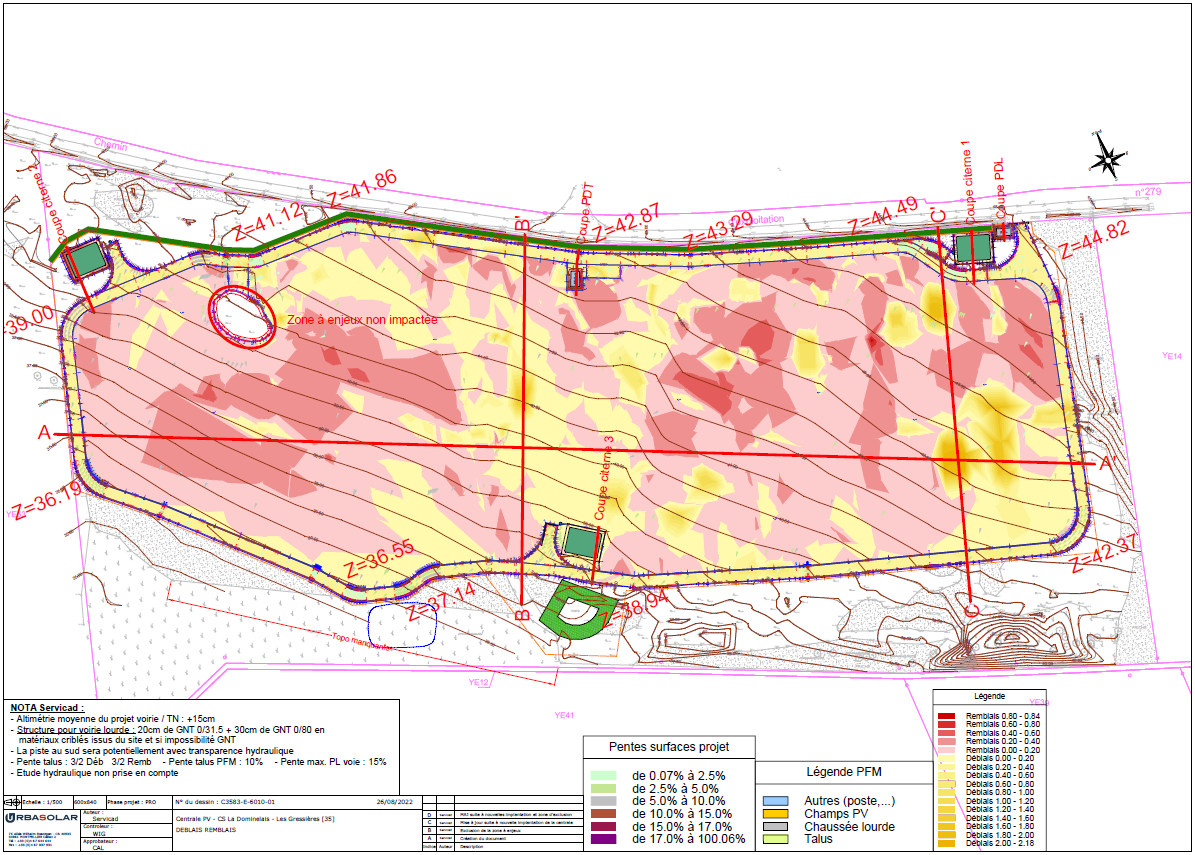
Task: Click the orange Champs PV swatch
Action: [775, 814]
